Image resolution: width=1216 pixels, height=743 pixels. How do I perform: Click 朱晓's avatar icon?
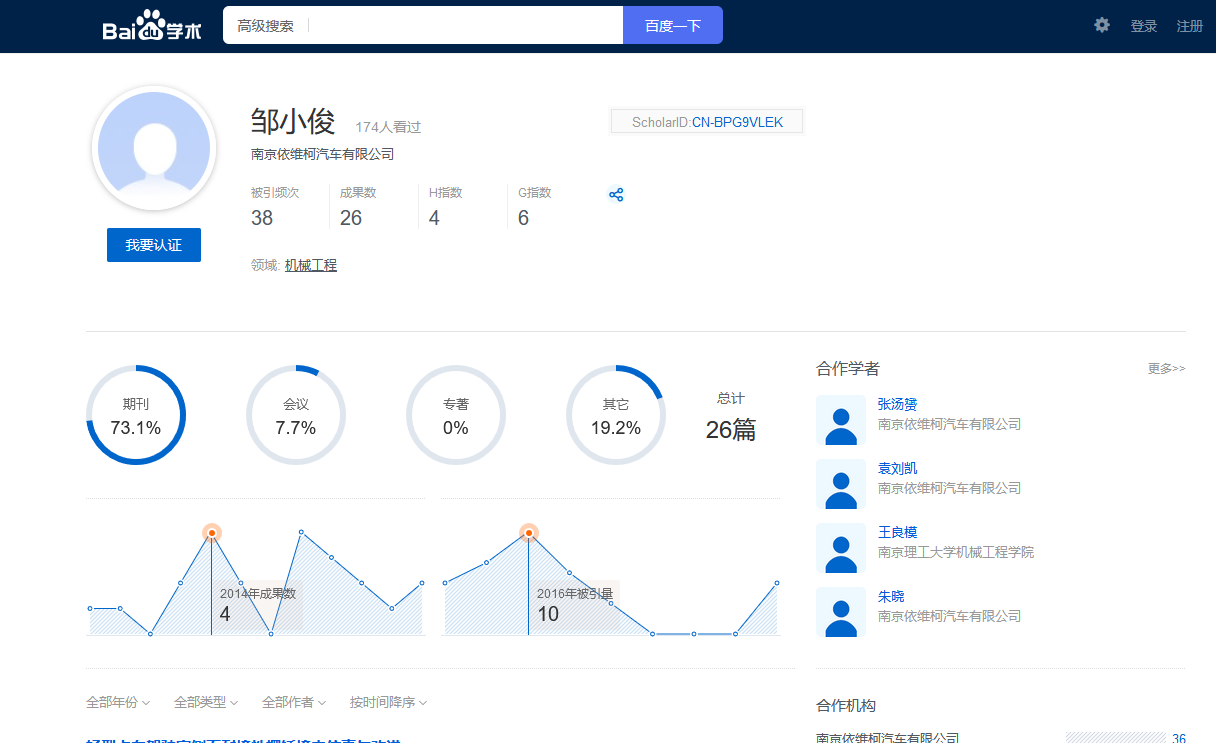(841, 613)
